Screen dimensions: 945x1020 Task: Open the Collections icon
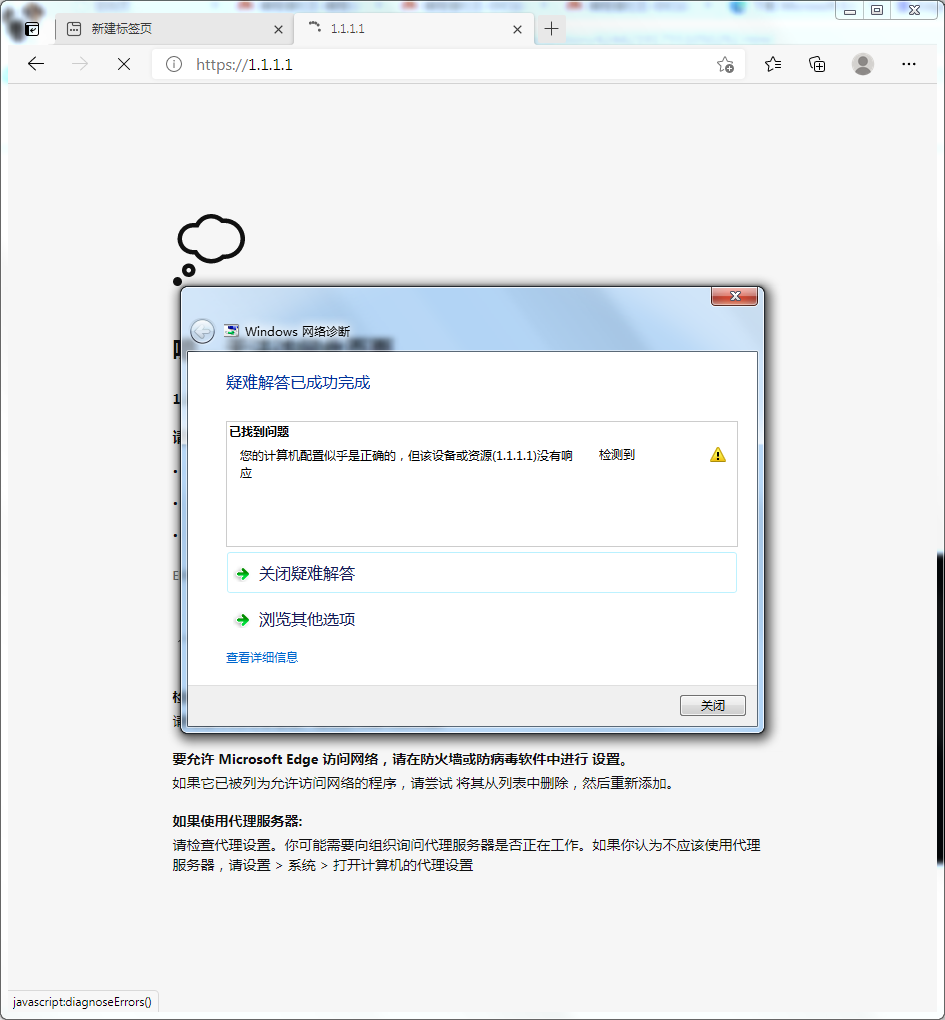pos(817,64)
